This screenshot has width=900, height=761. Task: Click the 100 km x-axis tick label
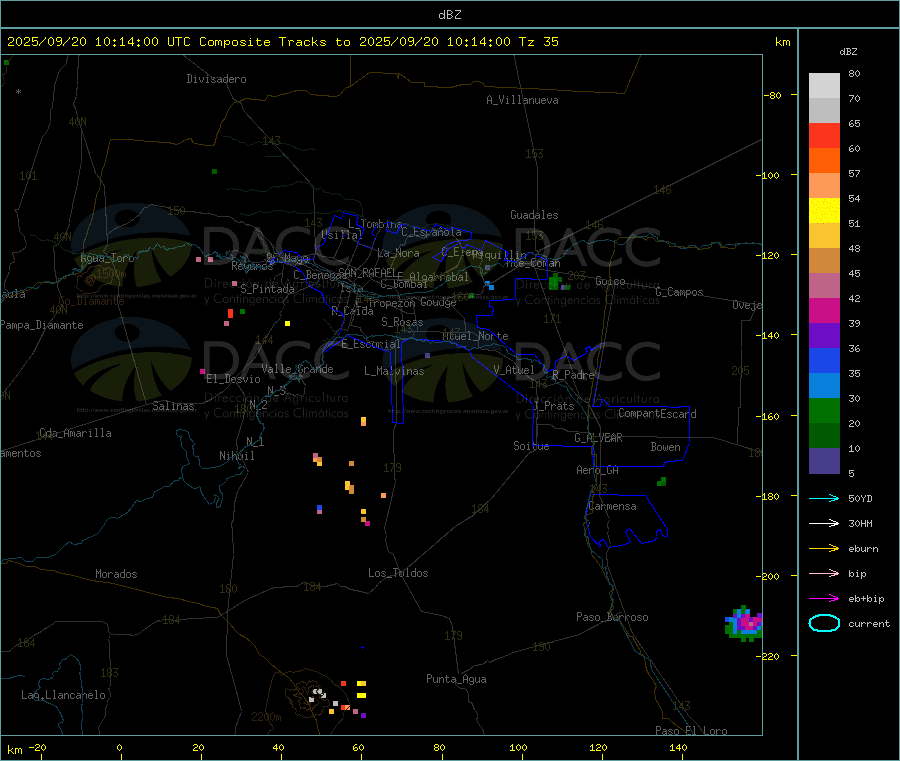pyautogui.click(x=518, y=747)
